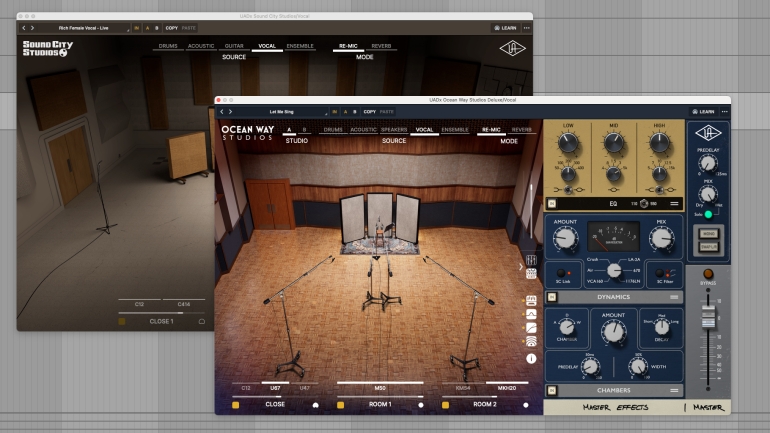The width and height of the screenshot is (770, 433).
Task: Enable the CLOSE mic yellow square toggle
Action: (x=236, y=405)
